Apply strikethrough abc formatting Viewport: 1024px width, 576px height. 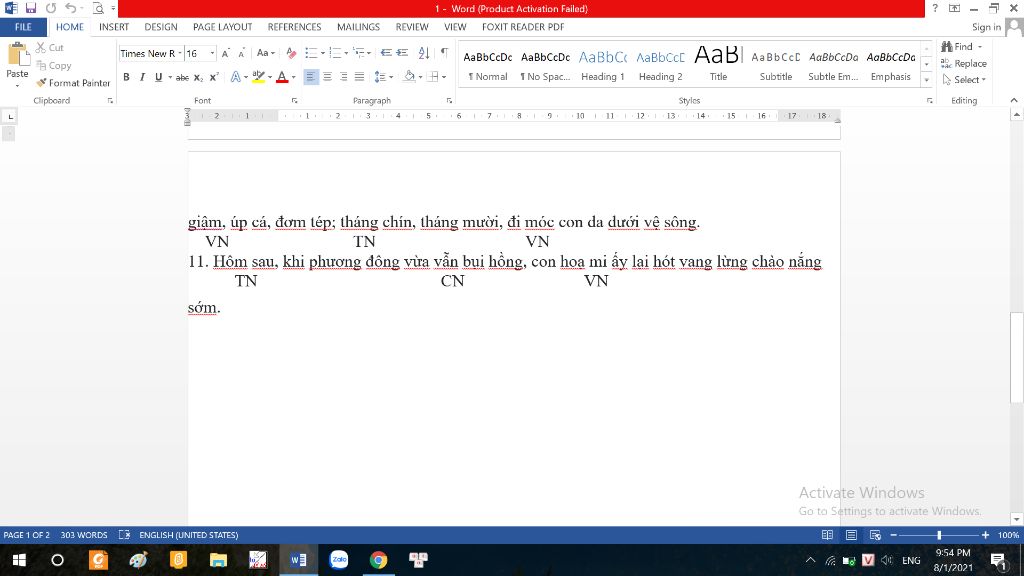(x=182, y=77)
